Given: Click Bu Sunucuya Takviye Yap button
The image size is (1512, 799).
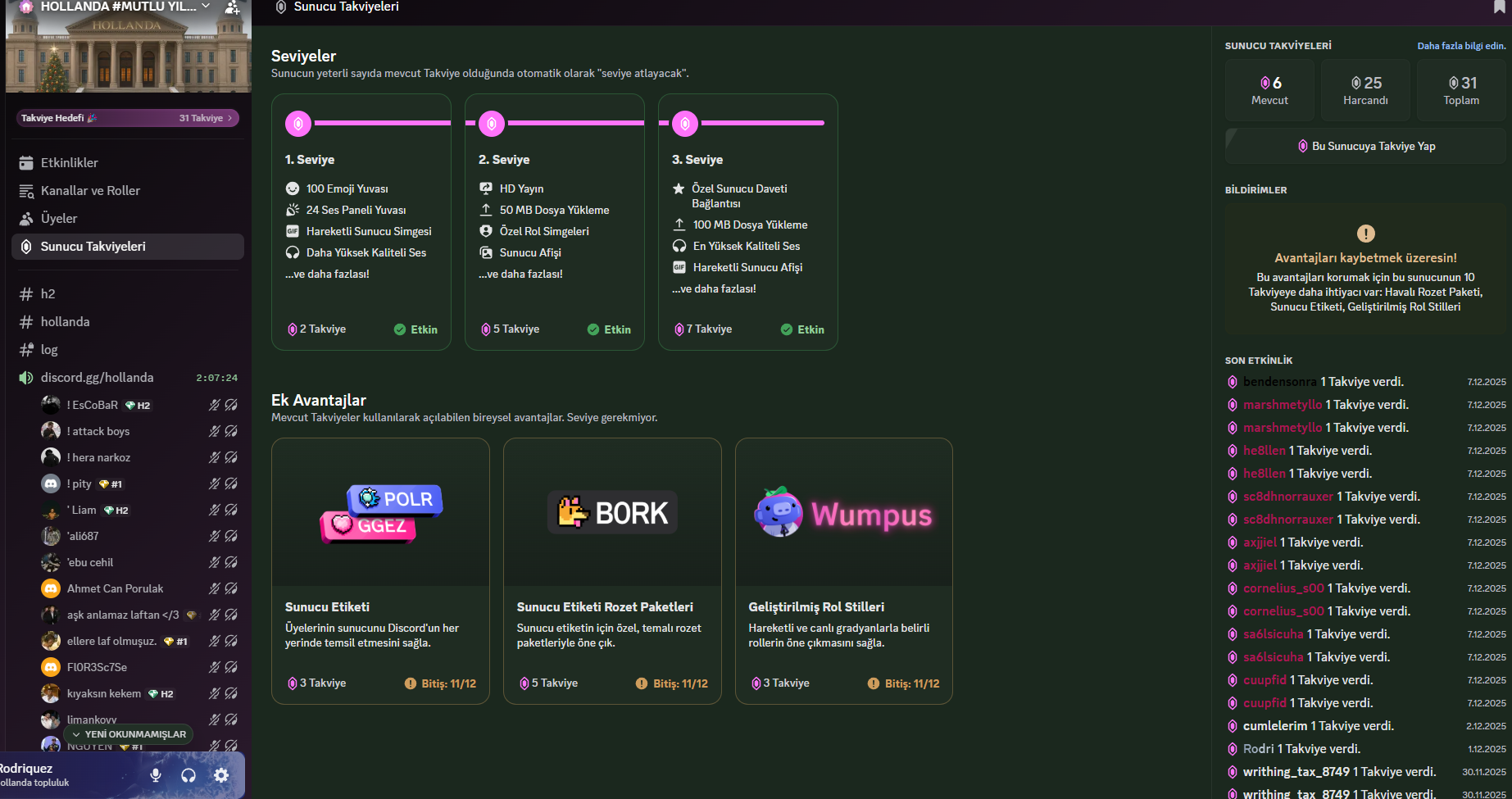Looking at the screenshot, I should point(1366,146).
